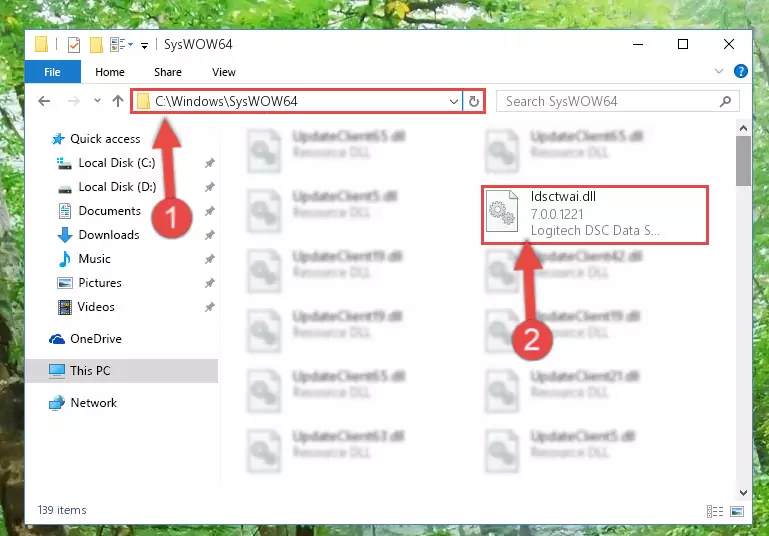Switch to the Share ribbon tab
Viewport: 769px width, 536px height.
pos(168,72)
